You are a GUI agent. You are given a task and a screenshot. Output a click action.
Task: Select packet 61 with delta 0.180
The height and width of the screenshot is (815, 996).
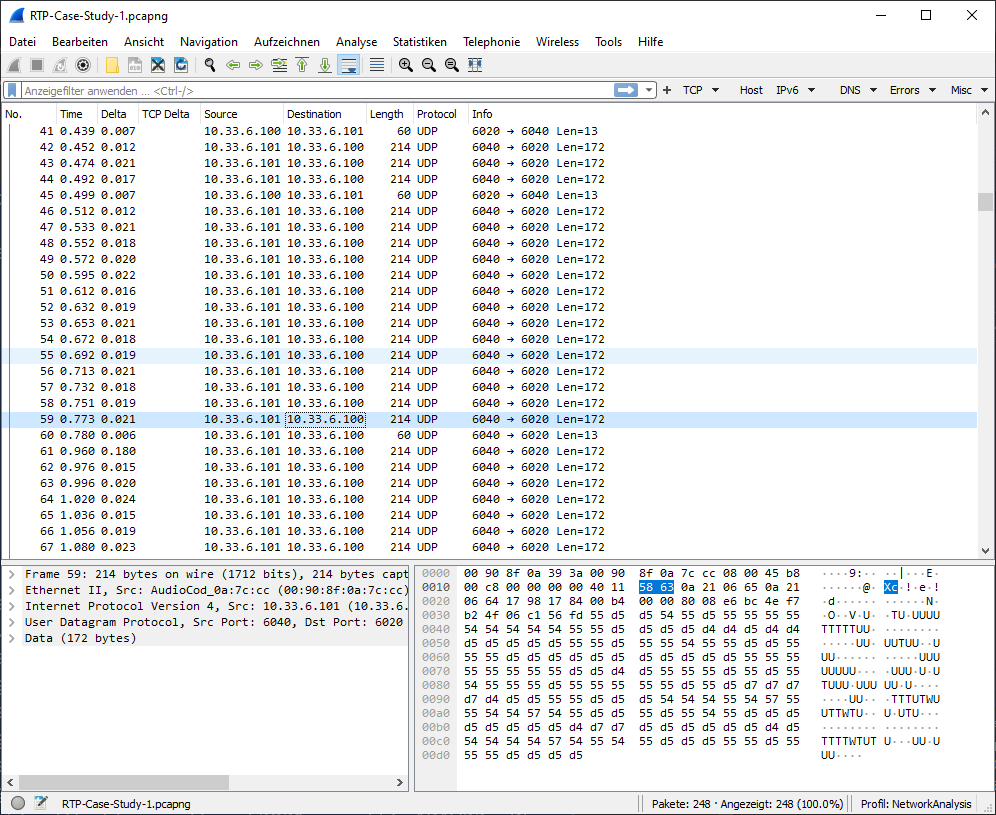(x=489, y=451)
